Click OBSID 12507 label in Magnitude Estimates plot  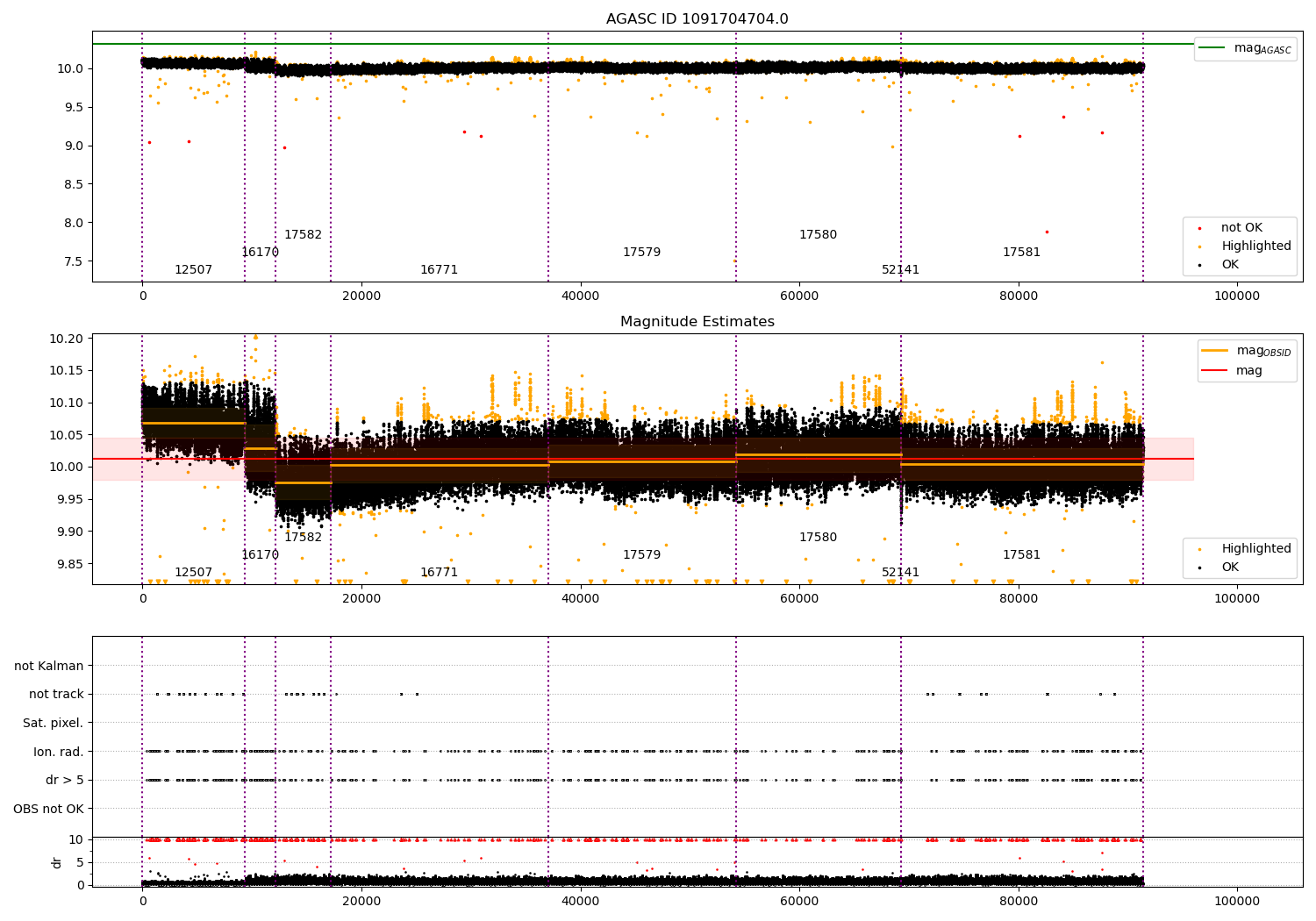pos(193,573)
